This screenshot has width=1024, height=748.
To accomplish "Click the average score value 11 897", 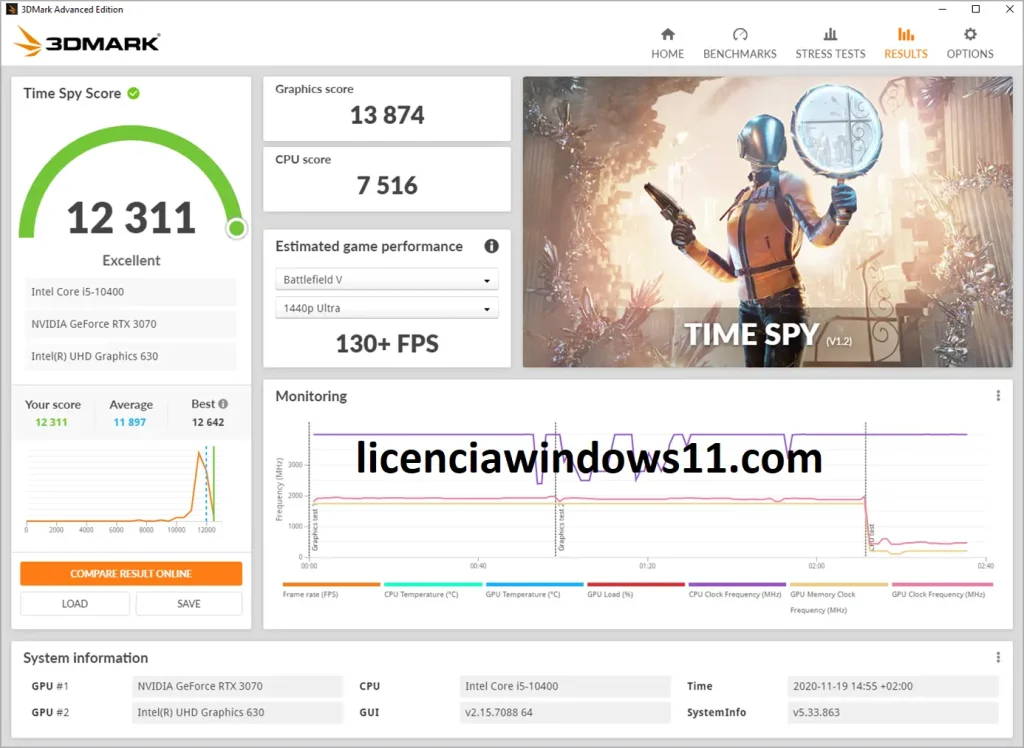I will pyautogui.click(x=130, y=422).
